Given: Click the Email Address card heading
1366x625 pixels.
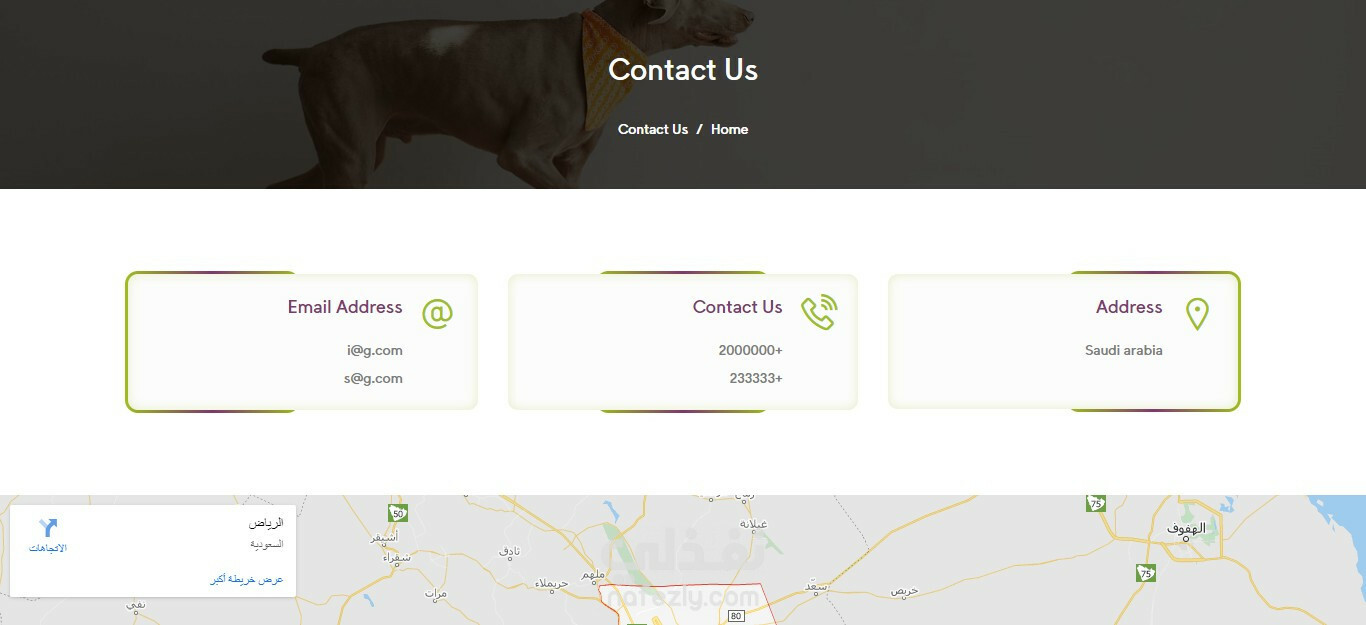Looking at the screenshot, I should coord(345,307).
